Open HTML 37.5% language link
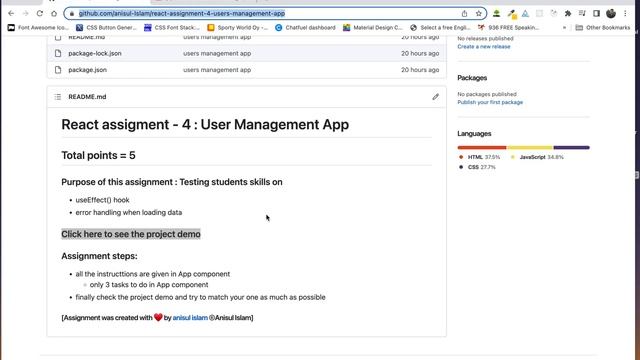The height and width of the screenshot is (360, 640). click(x=479, y=157)
